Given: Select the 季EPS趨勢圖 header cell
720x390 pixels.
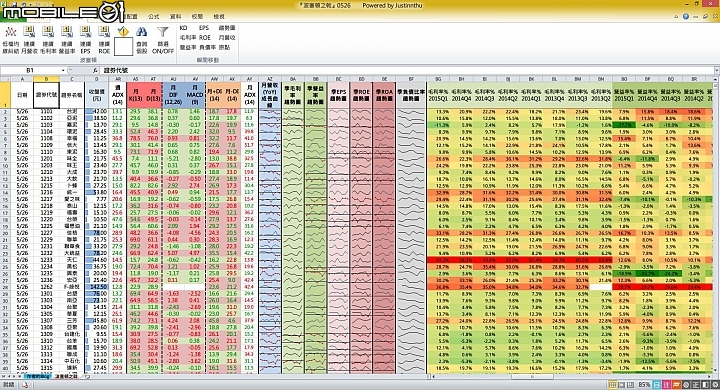Looking at the screenshot, I should pyautogui.click(x=338, y=95).
